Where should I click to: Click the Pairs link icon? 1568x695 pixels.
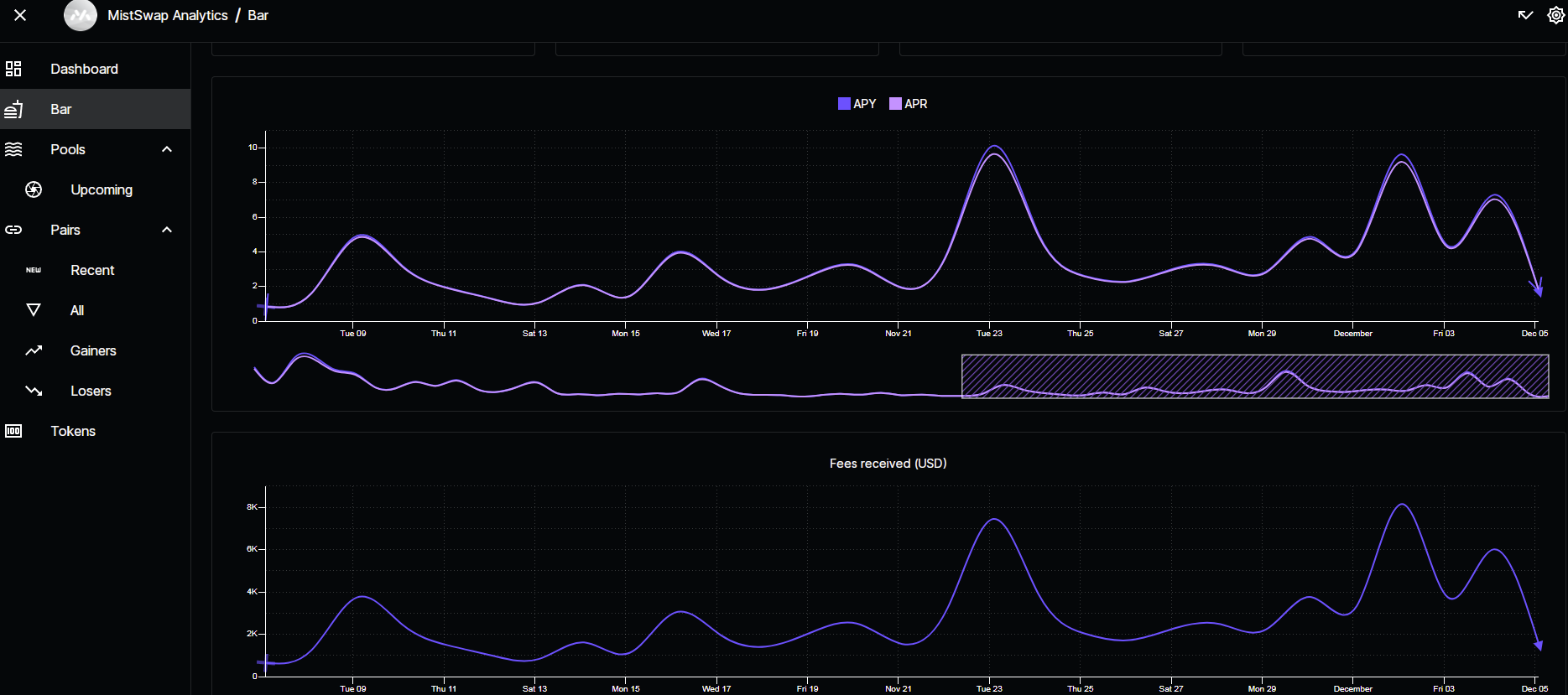click(13, 230)
